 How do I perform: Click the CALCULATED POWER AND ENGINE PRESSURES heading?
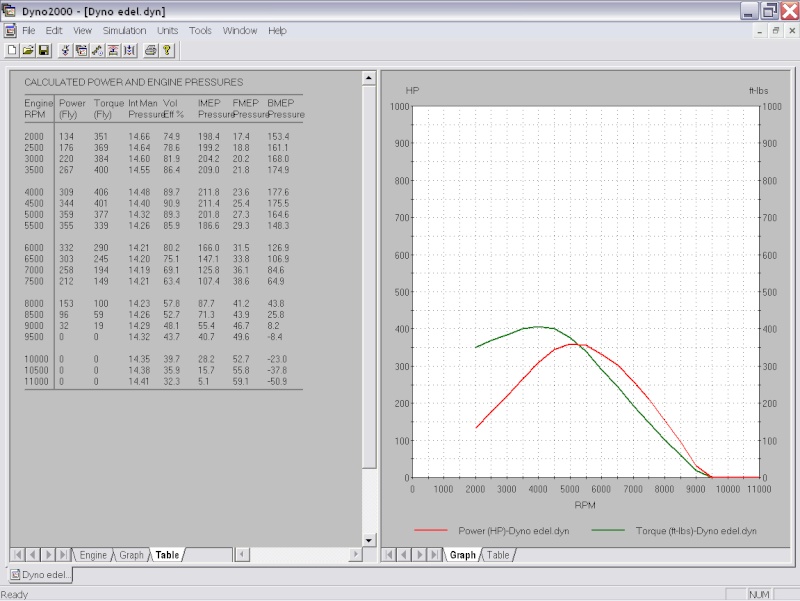pyautogui.click(x=134, y=82)
